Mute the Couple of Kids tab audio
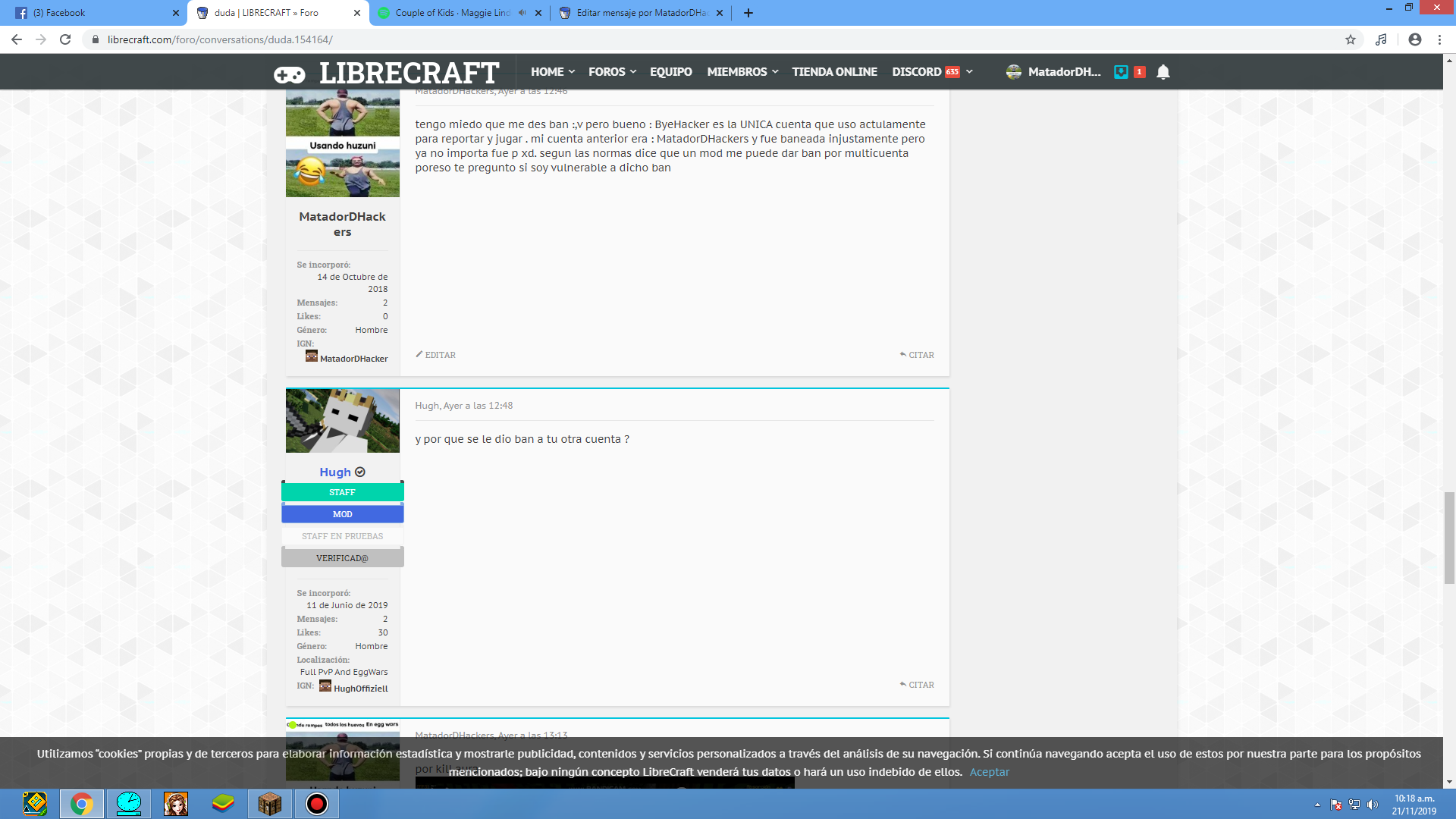Image resolution: width=1456 pixels, height=819 pixels. pyautogui.click(x=522, y=13)
